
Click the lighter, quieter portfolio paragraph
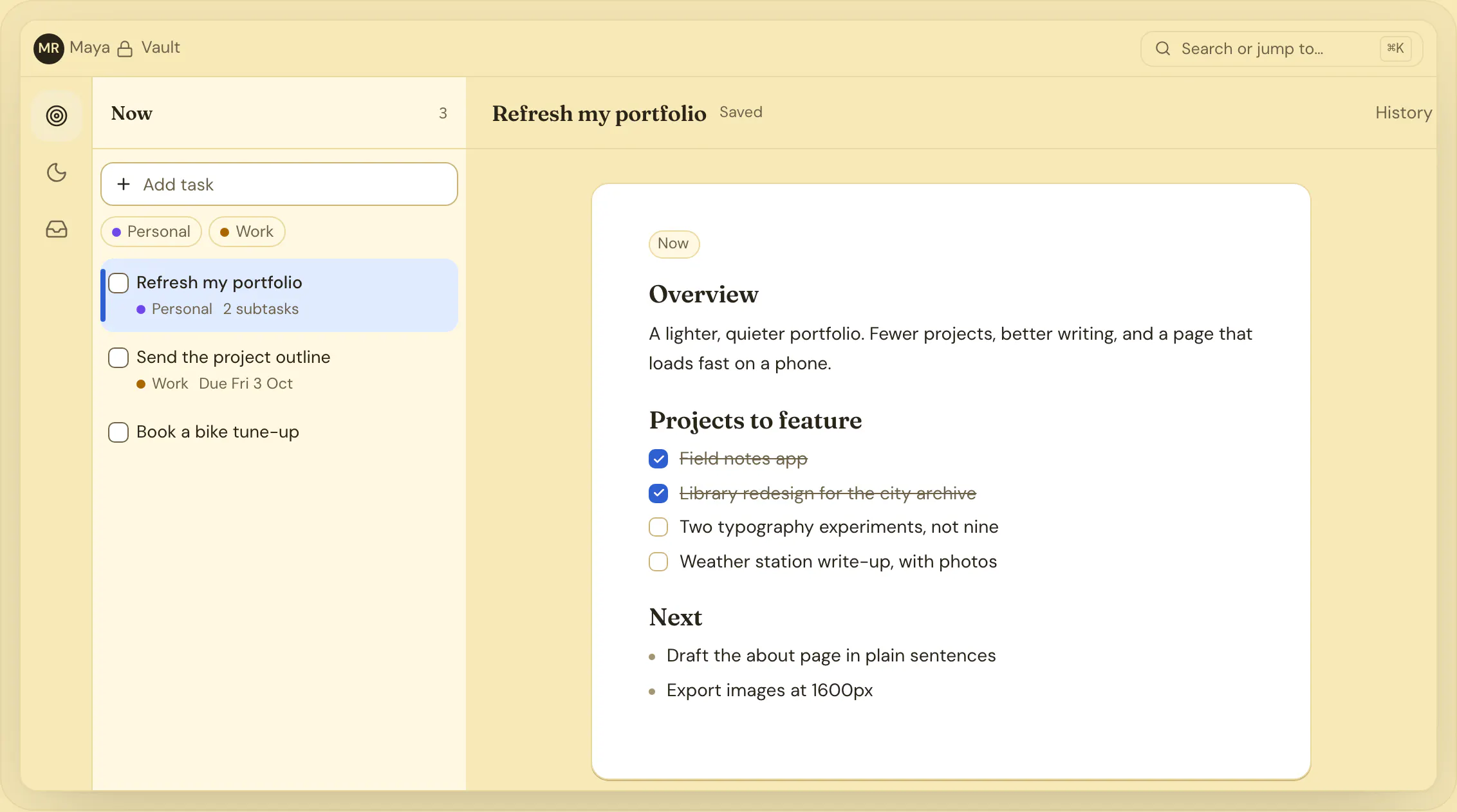tap(950, 349)
